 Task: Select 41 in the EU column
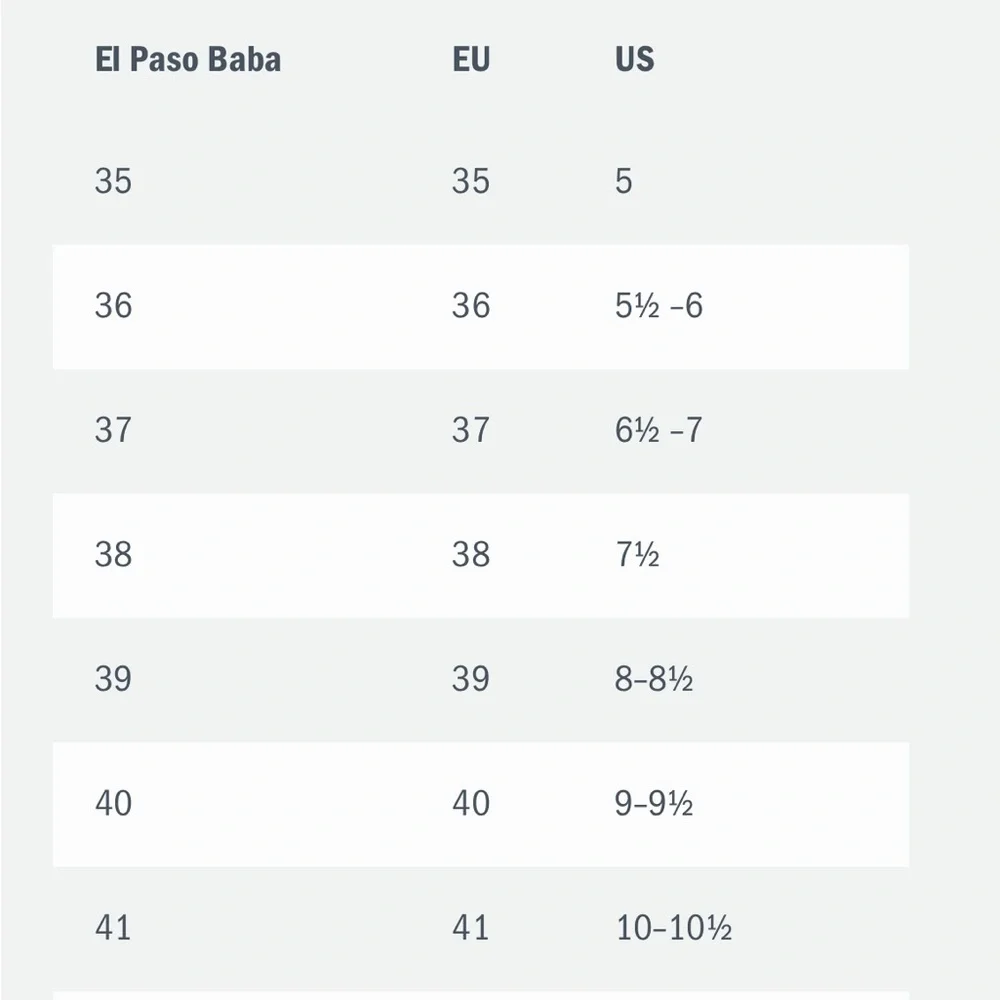coord(470,928)
